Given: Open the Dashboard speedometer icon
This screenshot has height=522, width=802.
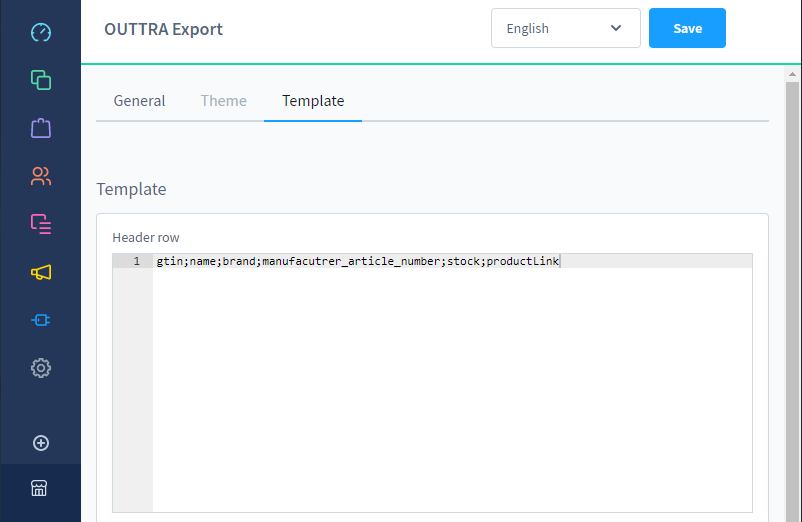Looking at the screenshot, I should [x=41, y=32].
